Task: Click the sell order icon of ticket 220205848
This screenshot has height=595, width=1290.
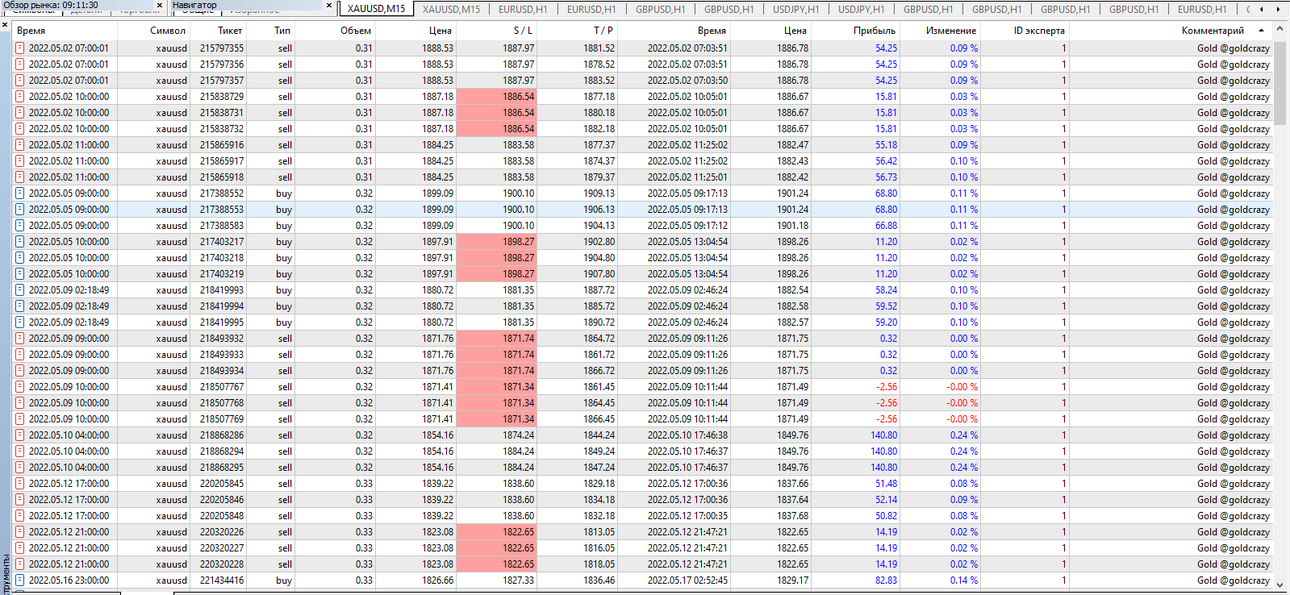Action: point(20,516)
